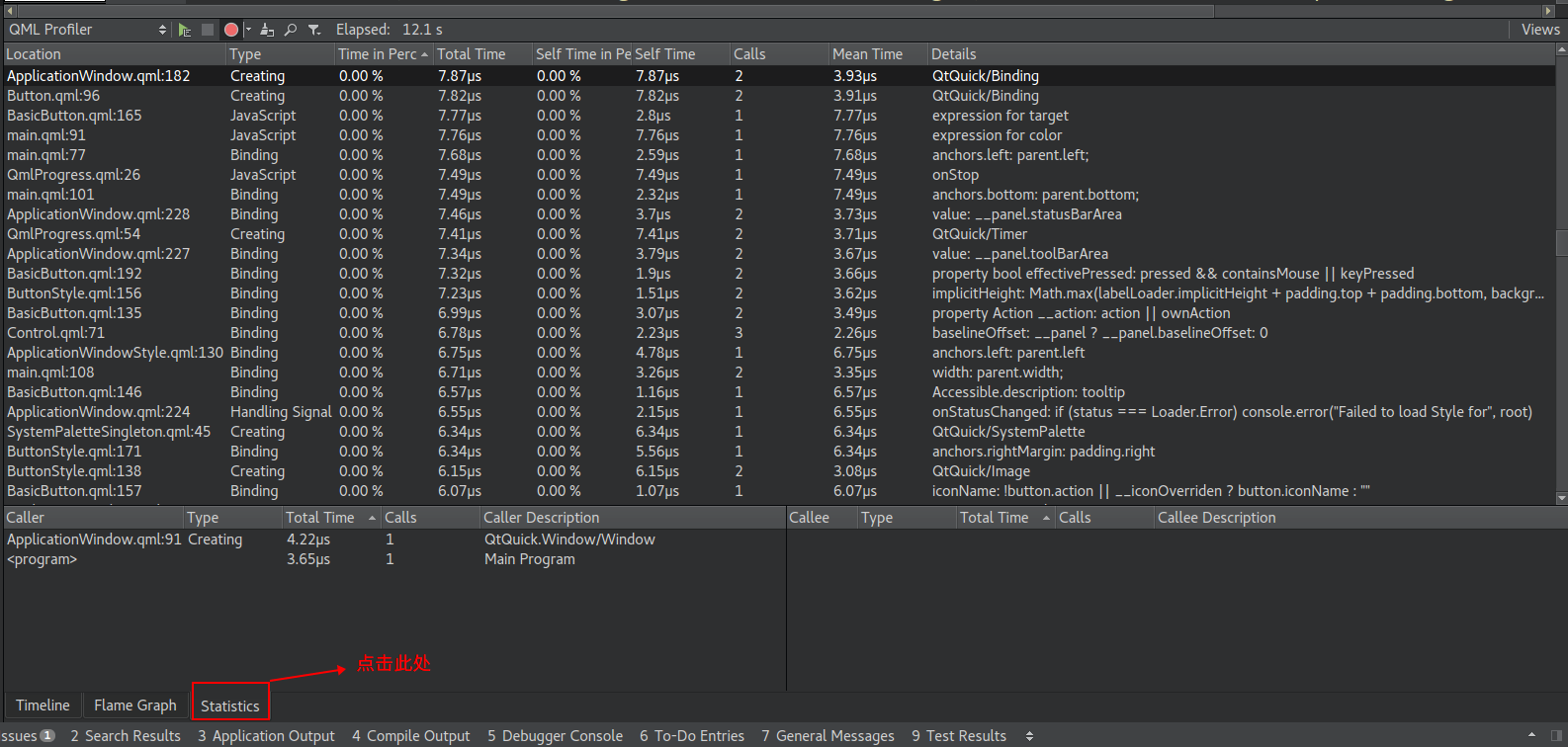Toggle the sidebar icon at the status bar's right end
This screenshot has width=1568, height=747.
pyautogui.click(x=1557, y=735)
